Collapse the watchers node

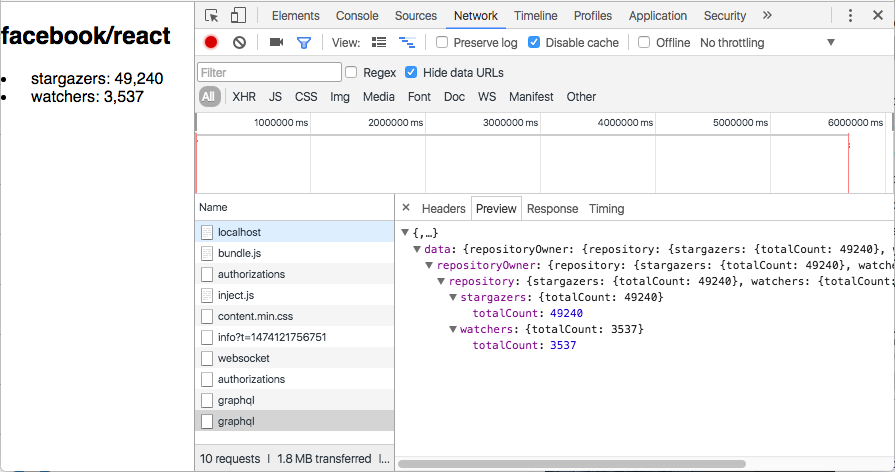click(453, 329)
